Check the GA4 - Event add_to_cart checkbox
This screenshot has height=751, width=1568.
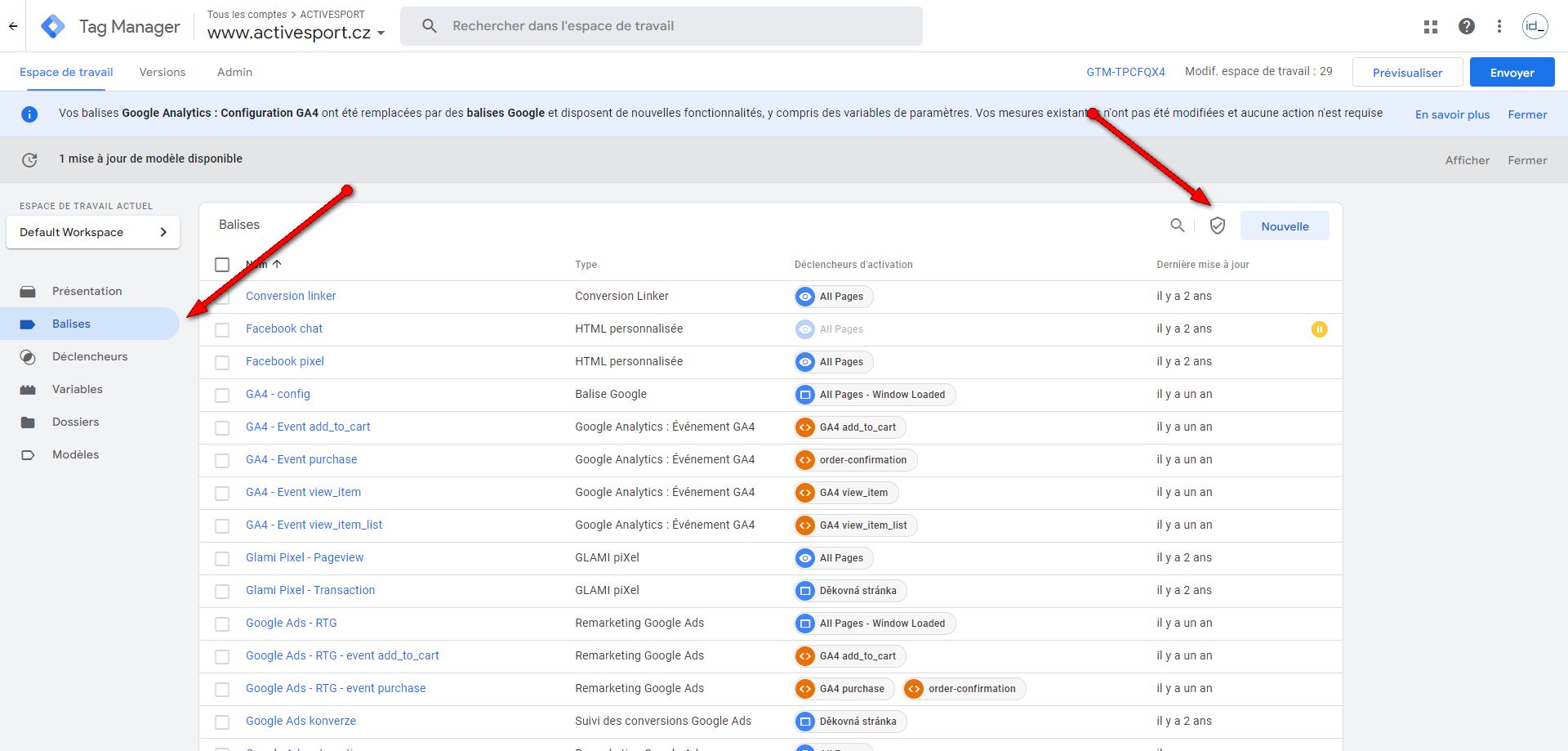click(x=222, y=428)
